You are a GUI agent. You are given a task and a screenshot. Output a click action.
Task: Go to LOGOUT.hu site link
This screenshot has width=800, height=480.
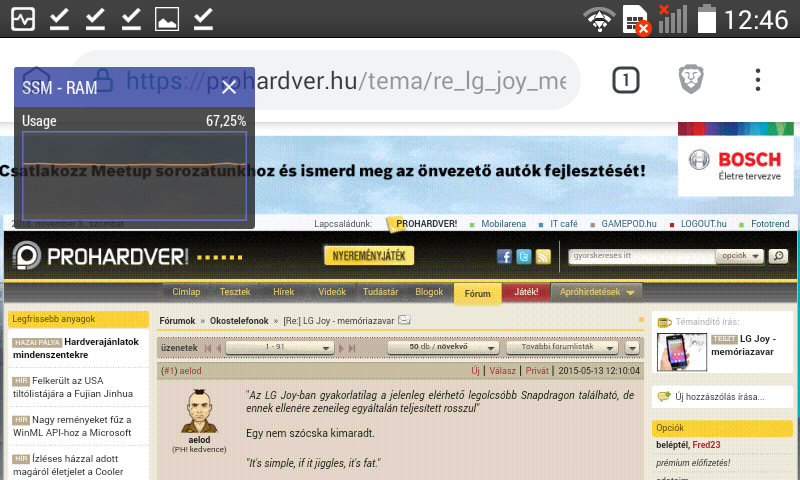pyautogui.click(x=703, y=223)
